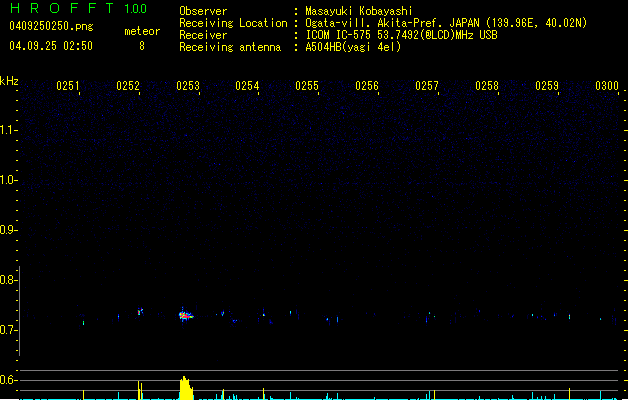Screen dimensions: 629x400
Task: Click the Observer label
Action: coord(203,11)
